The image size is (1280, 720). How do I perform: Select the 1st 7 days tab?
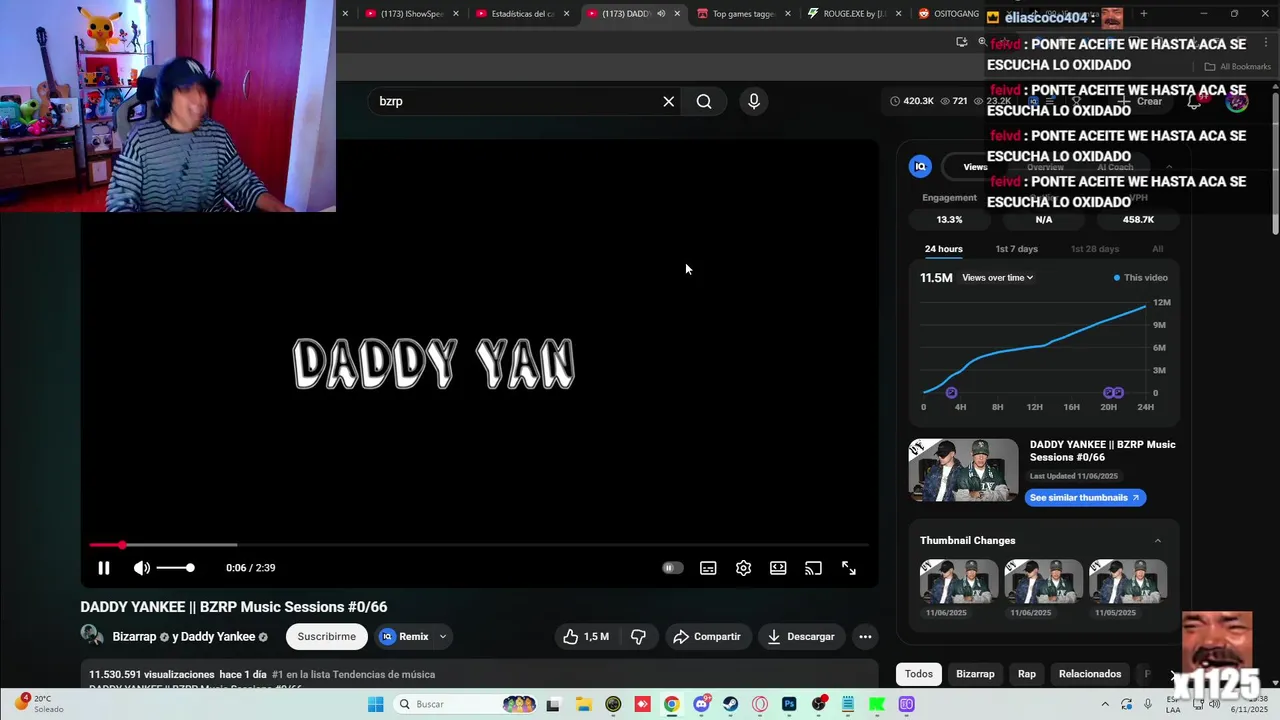point(1016,249)
